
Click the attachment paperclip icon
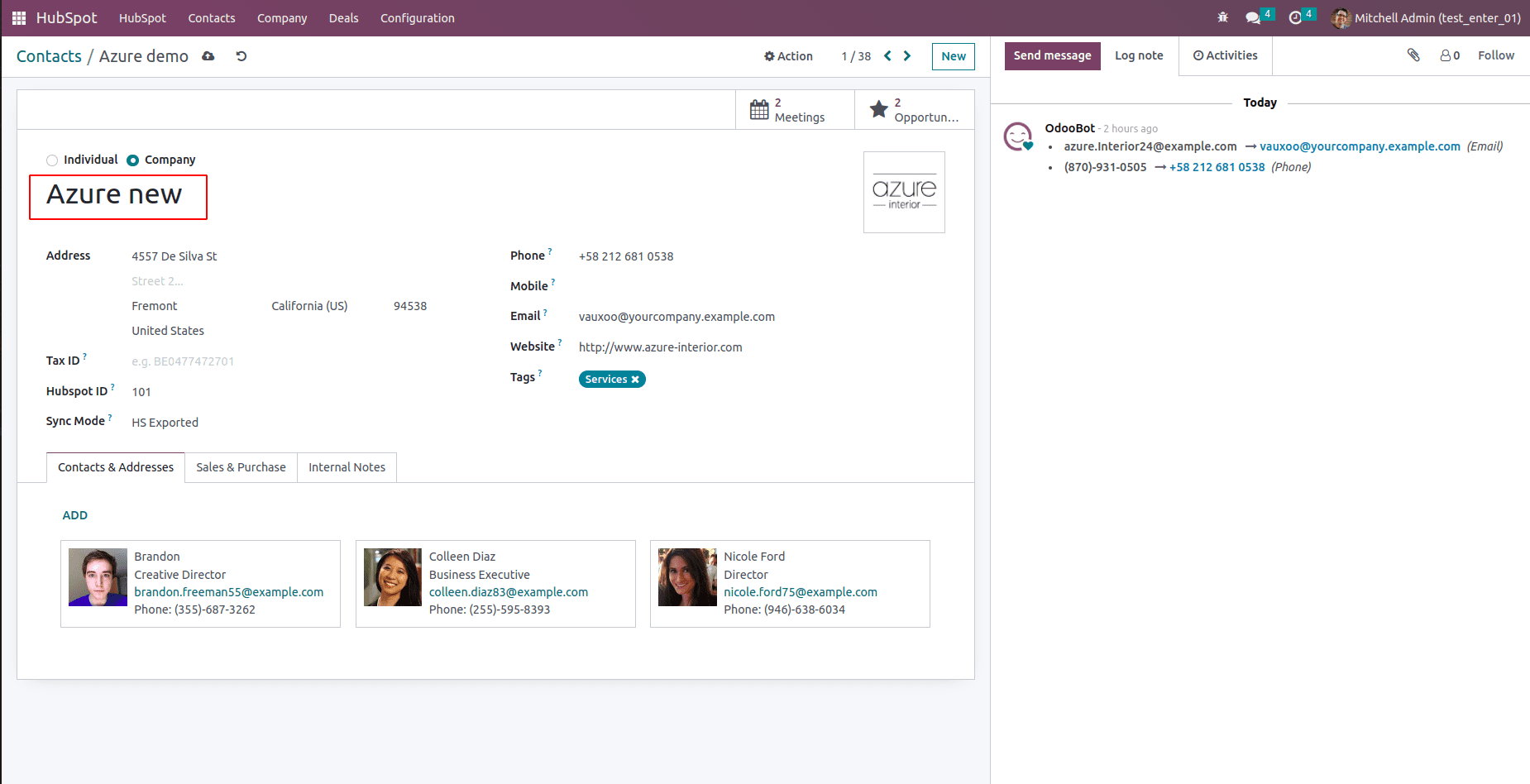coord(1413,55)
